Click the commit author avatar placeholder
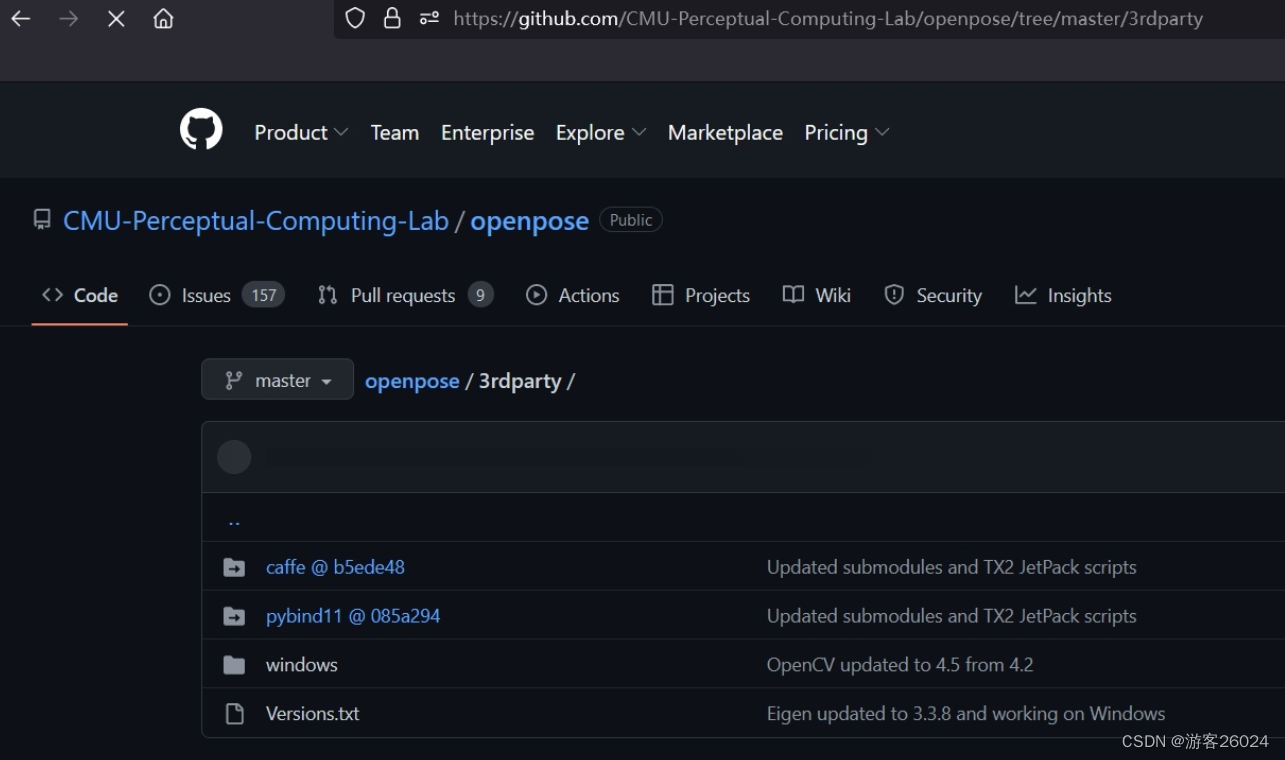Image resolution: width=1285 pixels, height=760 pixels. (234, 457)
